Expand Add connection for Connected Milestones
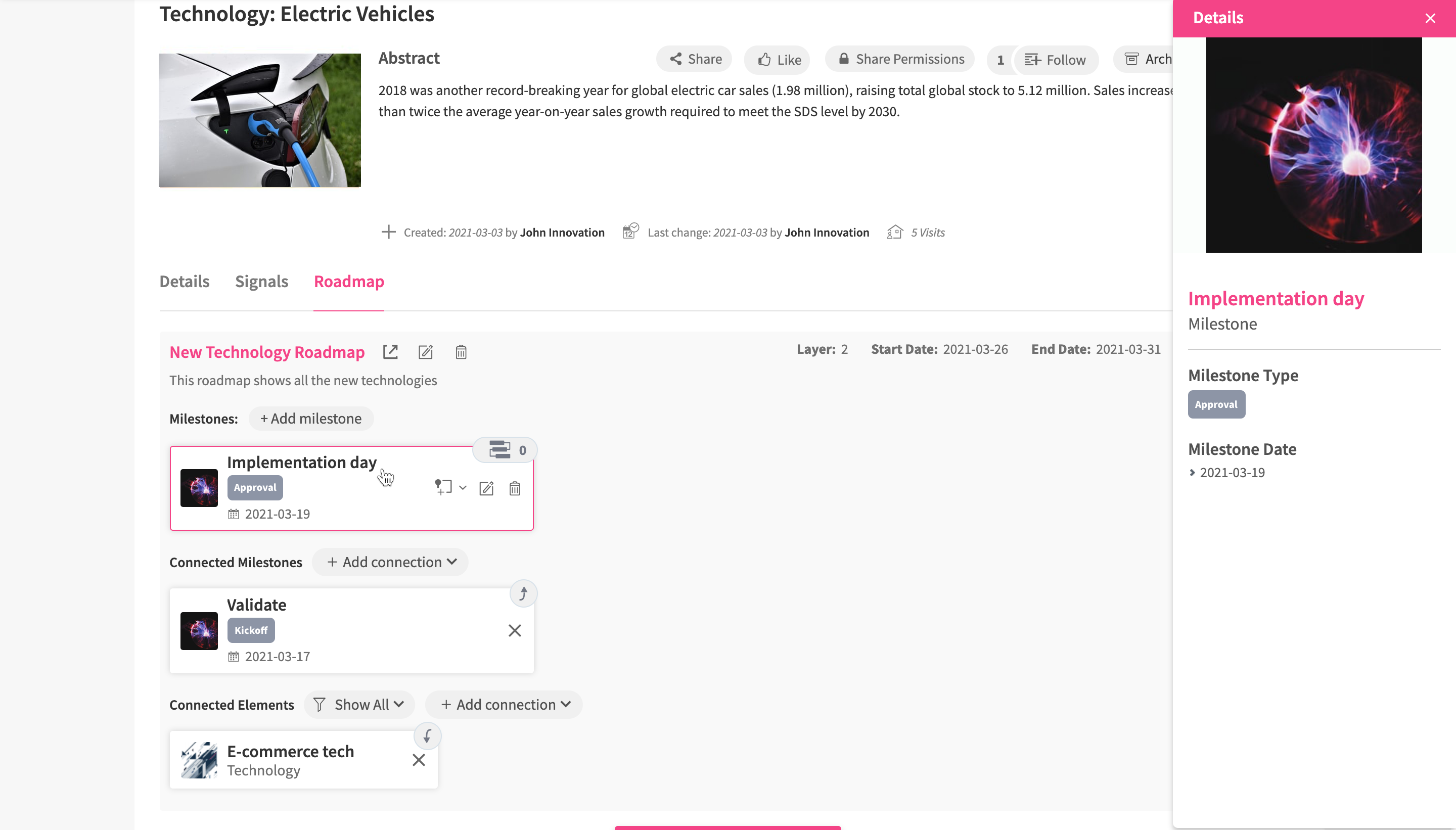Image resolution: width=1456 pixels, height=830 pixels. (391, 562)
